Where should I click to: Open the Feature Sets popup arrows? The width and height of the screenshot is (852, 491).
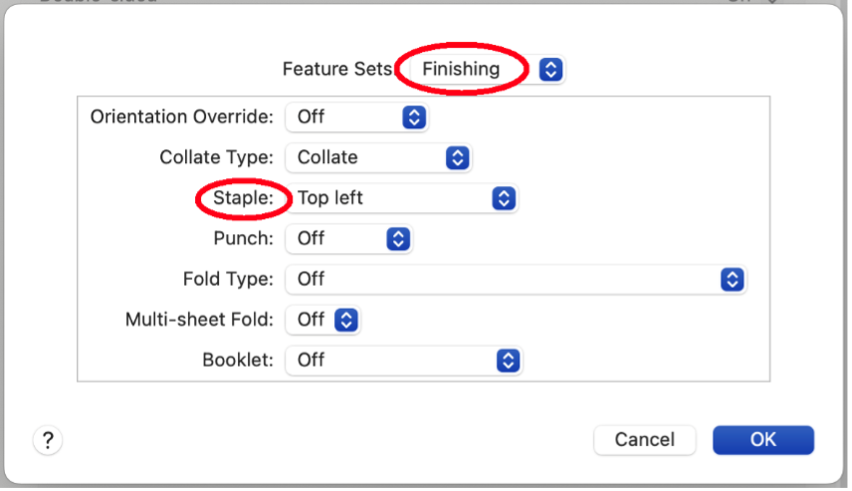click(550, 70)
